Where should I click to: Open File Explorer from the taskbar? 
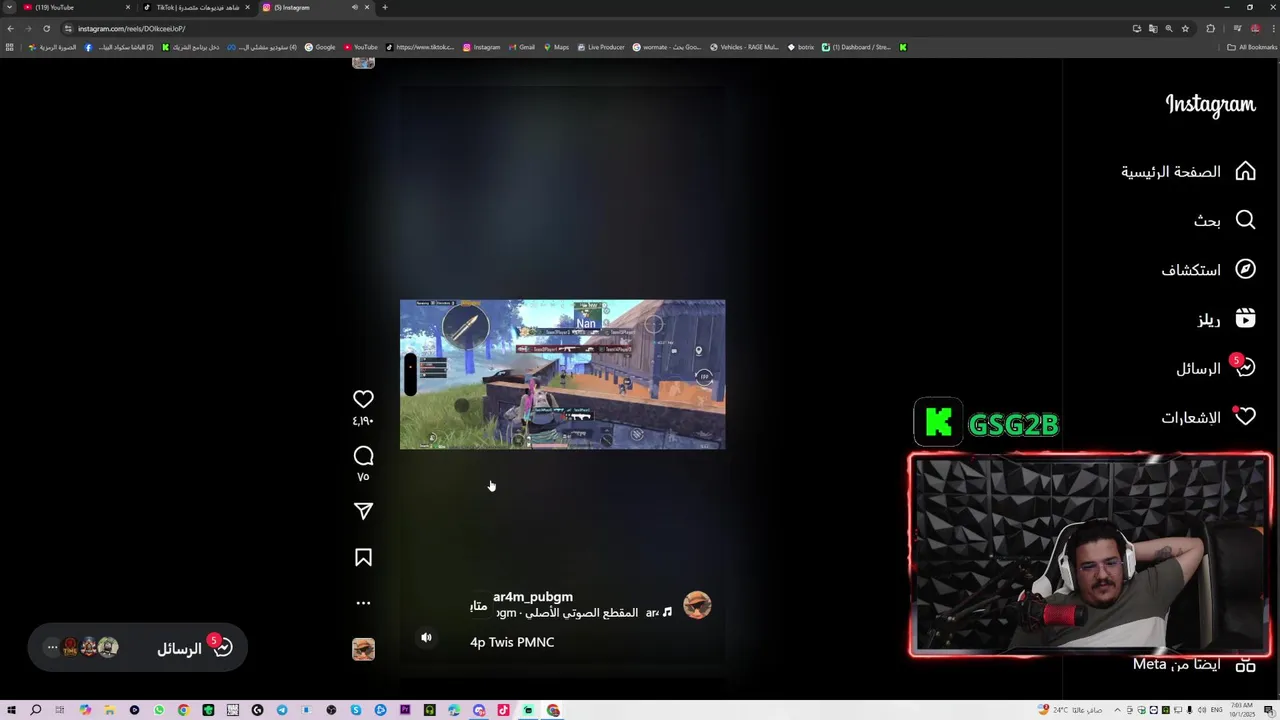(x=109, y=710)
